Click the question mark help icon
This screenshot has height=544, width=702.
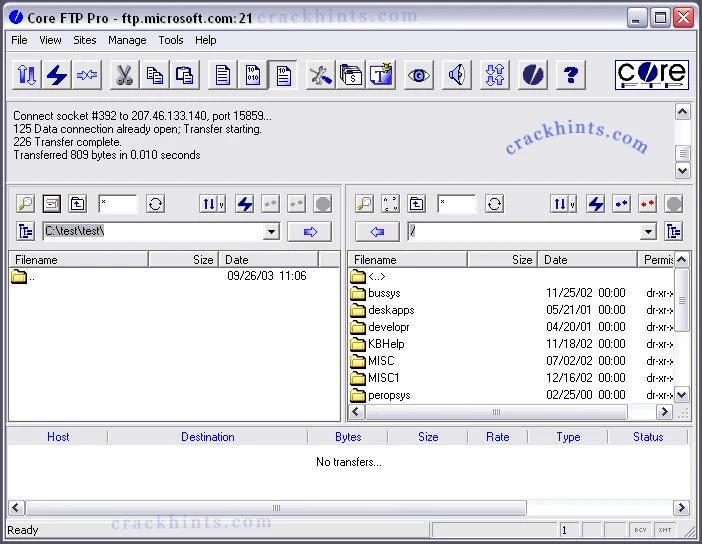(x=570, y=75)
